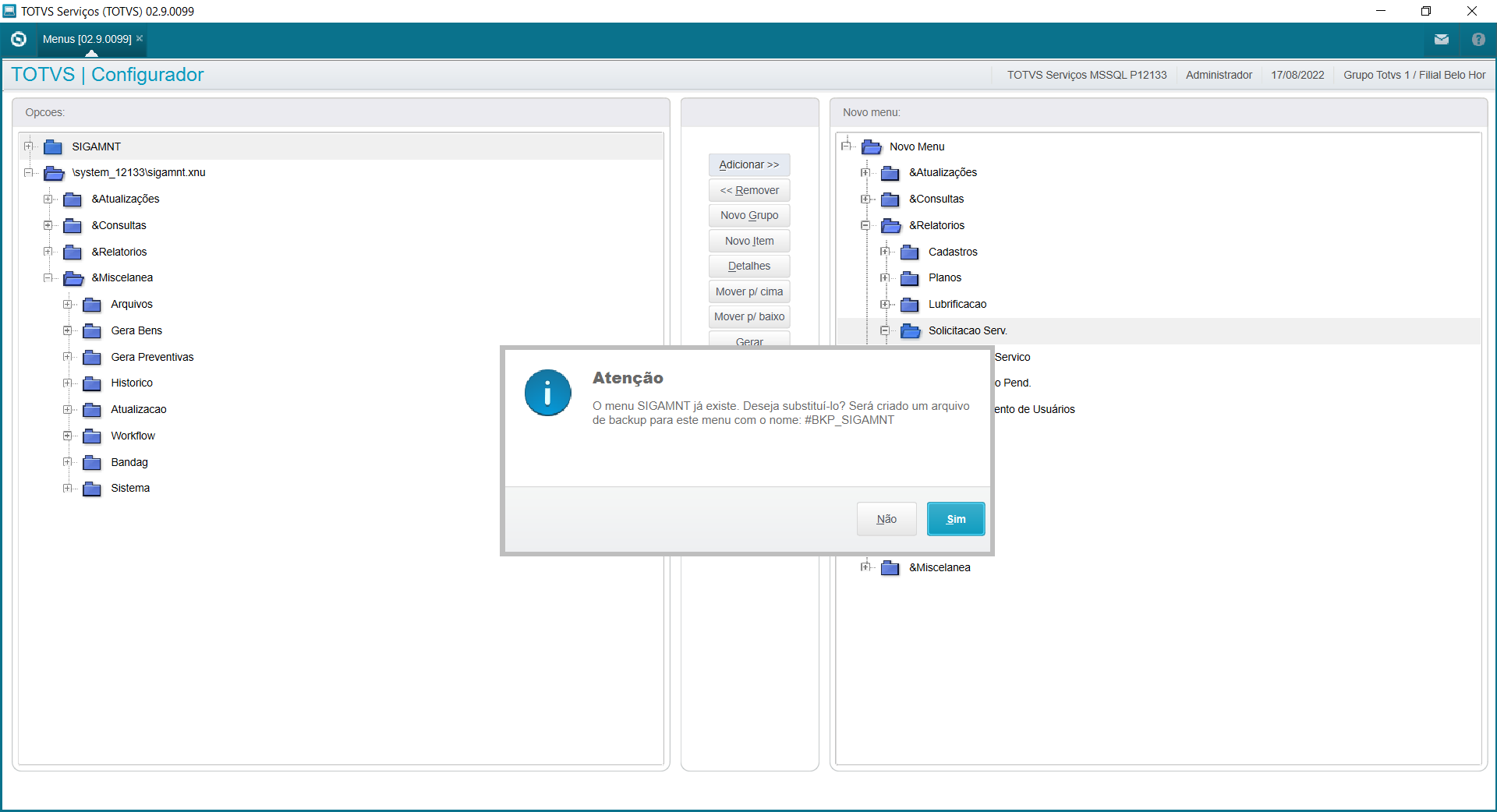Screen dimensions: 1497x812
Task: Close the Menus [02.9.0099] tab
Action: click(140, 38)
